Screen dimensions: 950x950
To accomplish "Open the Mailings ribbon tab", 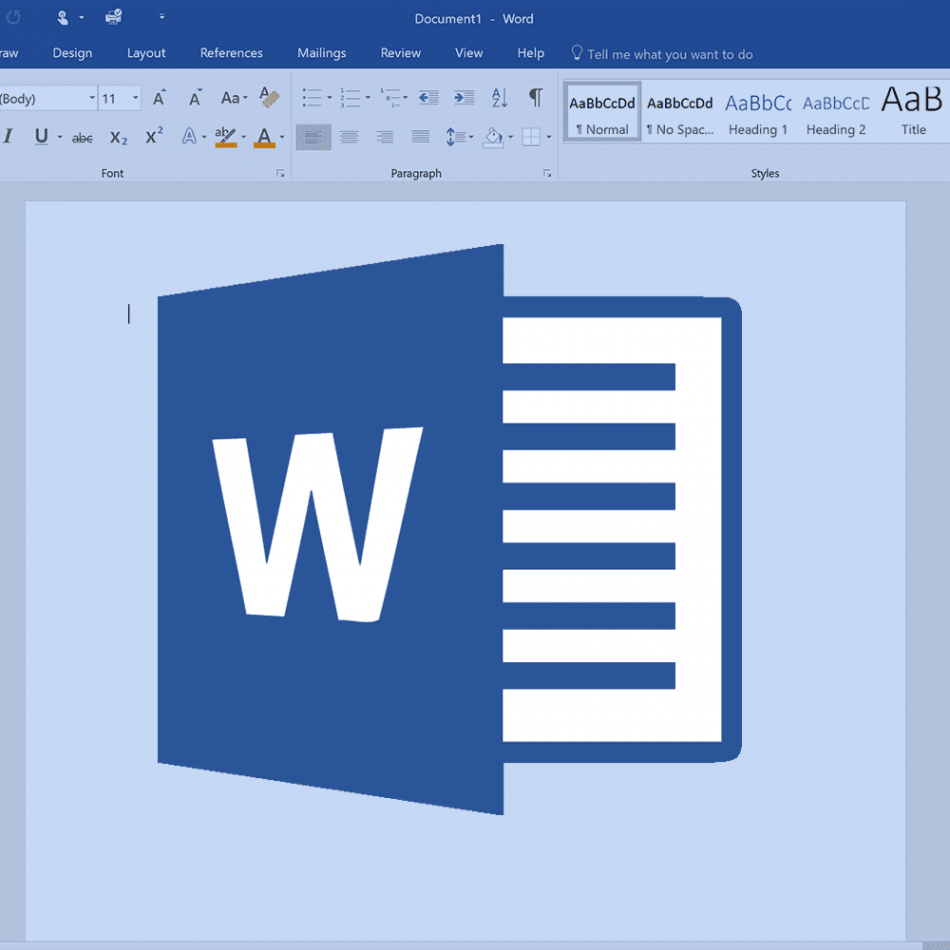I will tap(322, 52).
